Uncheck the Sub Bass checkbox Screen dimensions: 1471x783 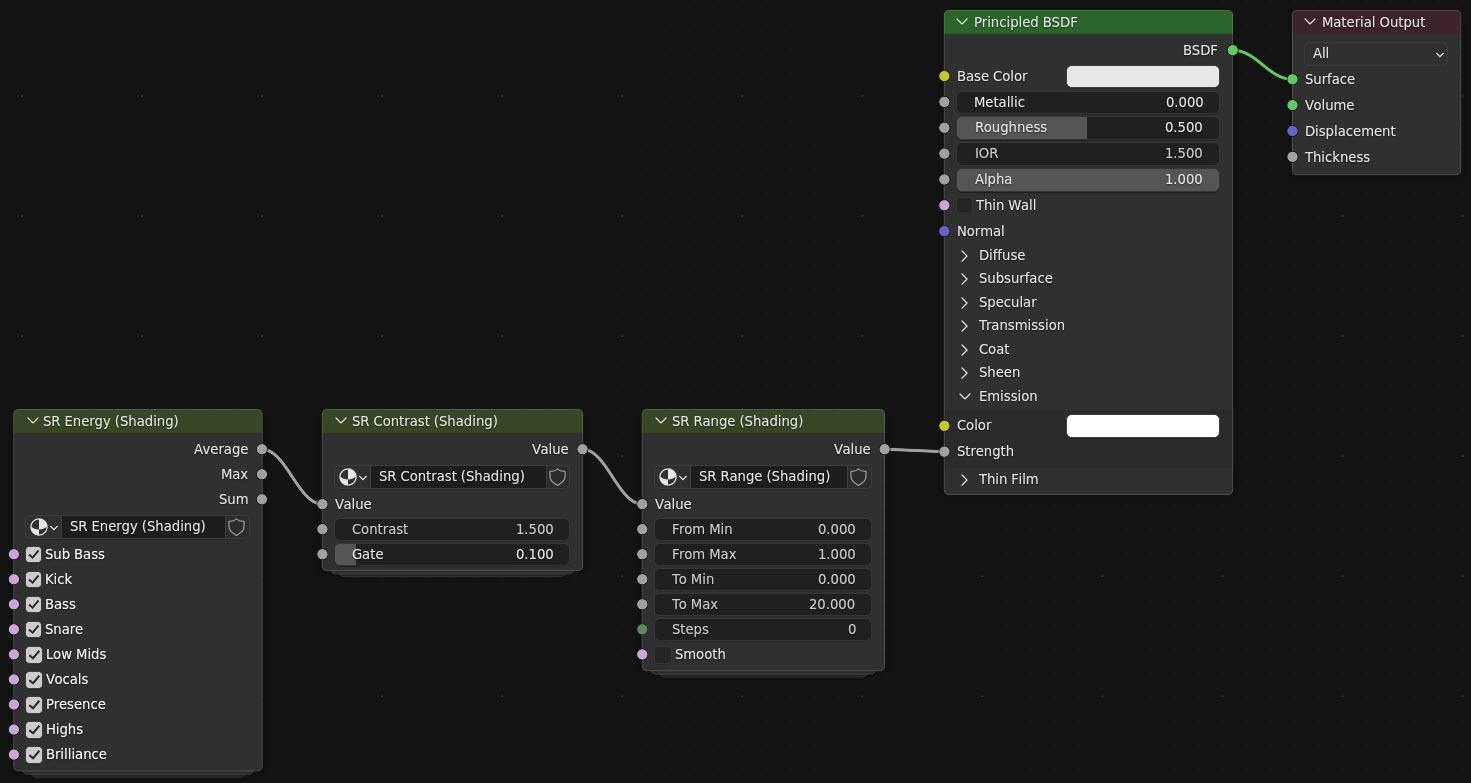click(34, 554)
